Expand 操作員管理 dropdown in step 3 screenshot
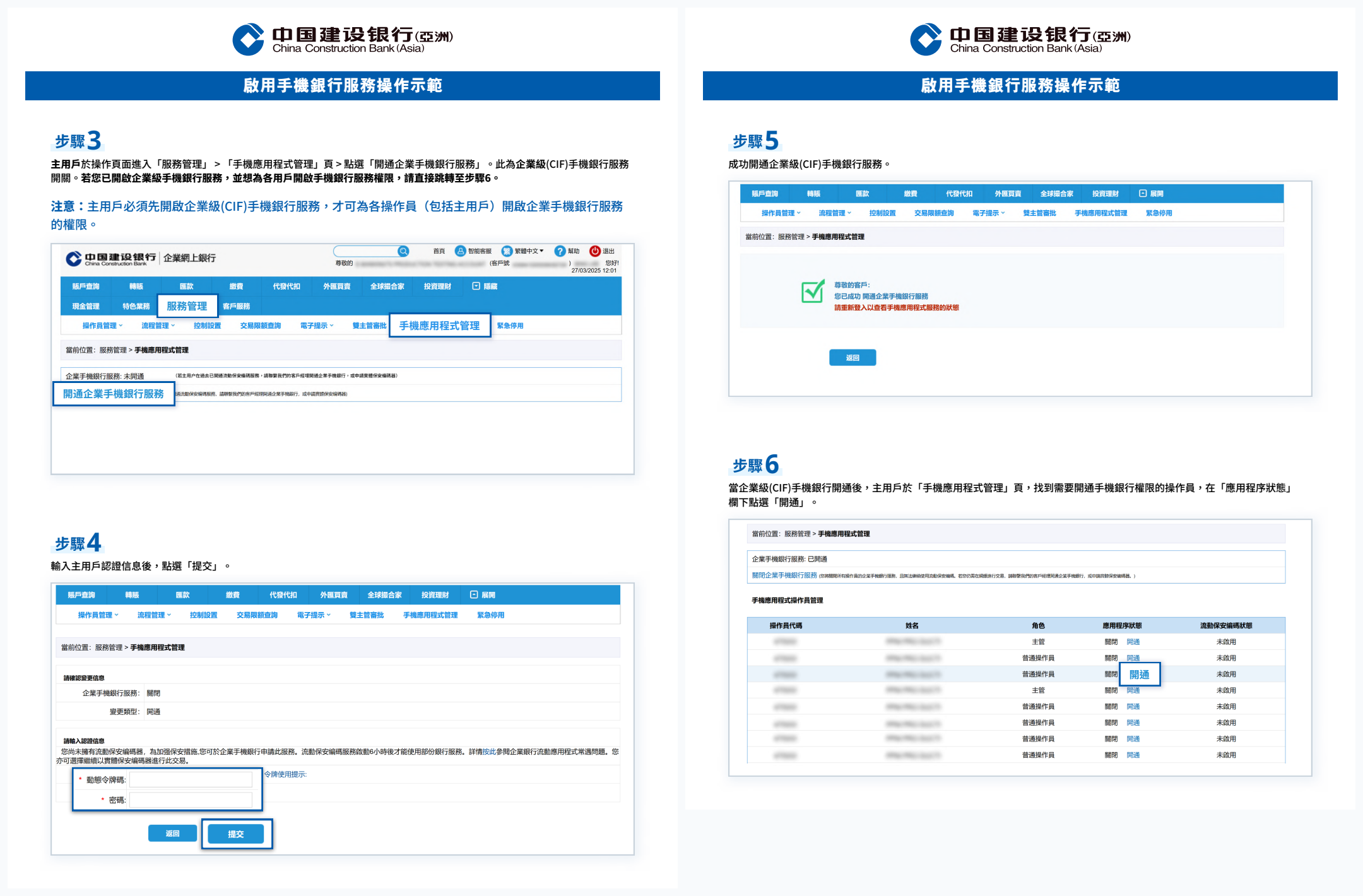Viewport: 1363px width, 896px height. click(102, 326)
